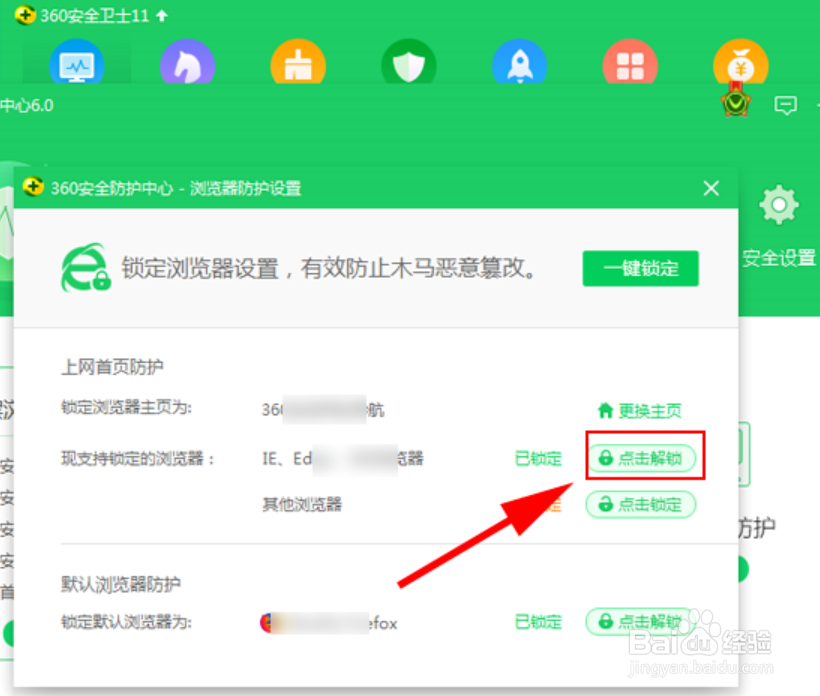The image size is (820, 696).
Task: Click the 锁定浏览器主页为 label
Action: click(127, 407)
